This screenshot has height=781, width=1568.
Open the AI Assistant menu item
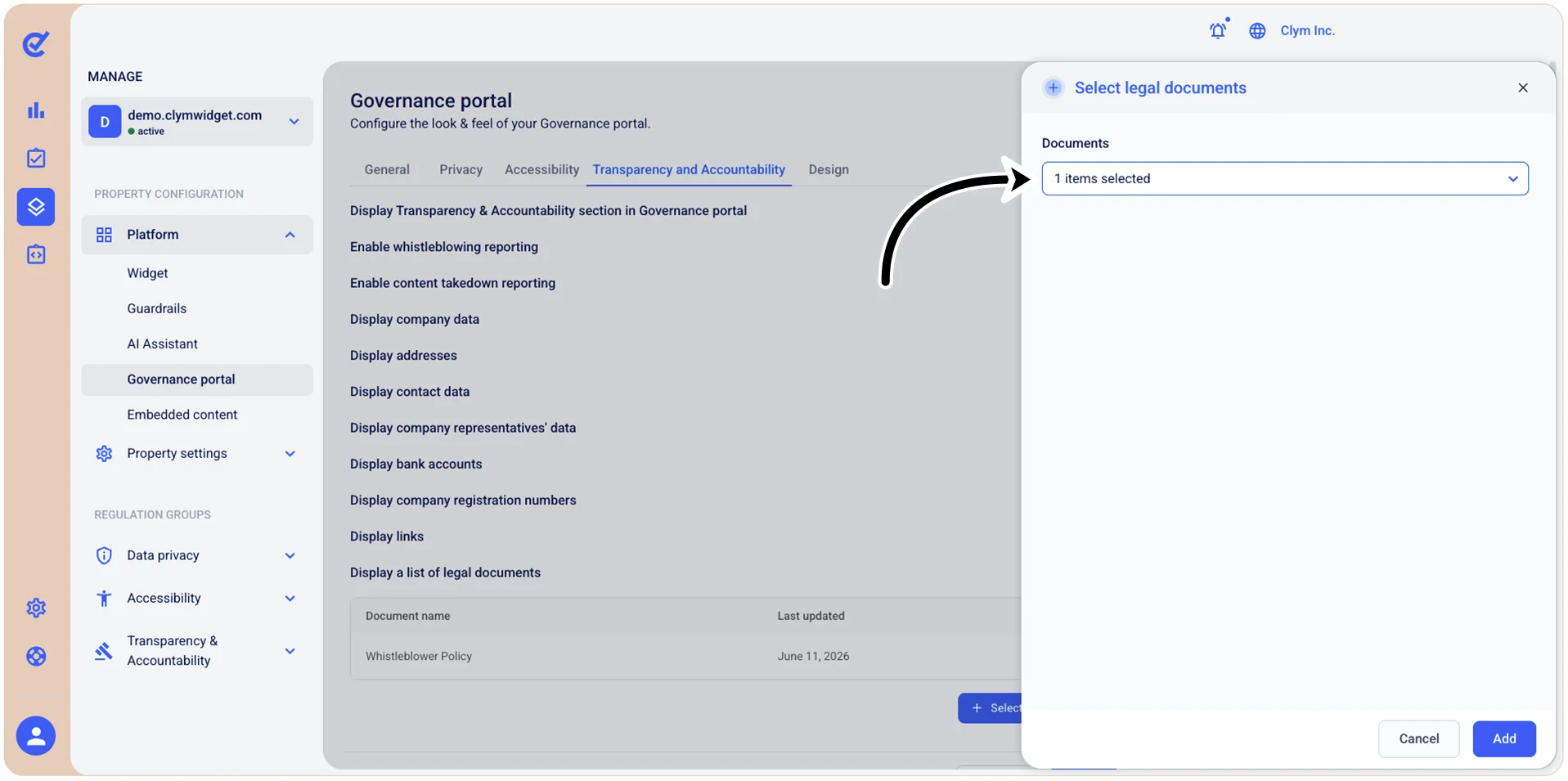pyautogui.click(x=162, y=343)
